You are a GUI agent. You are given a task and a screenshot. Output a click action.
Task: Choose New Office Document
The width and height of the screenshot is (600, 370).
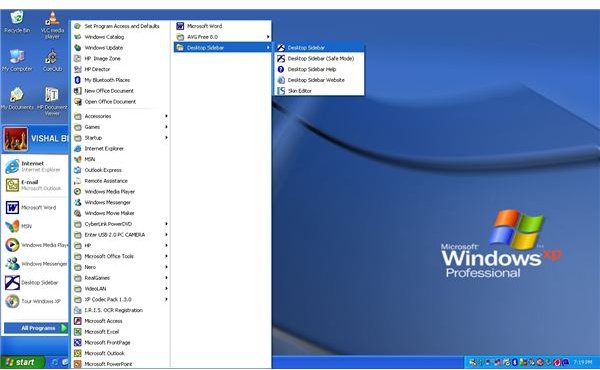point(121,91)
